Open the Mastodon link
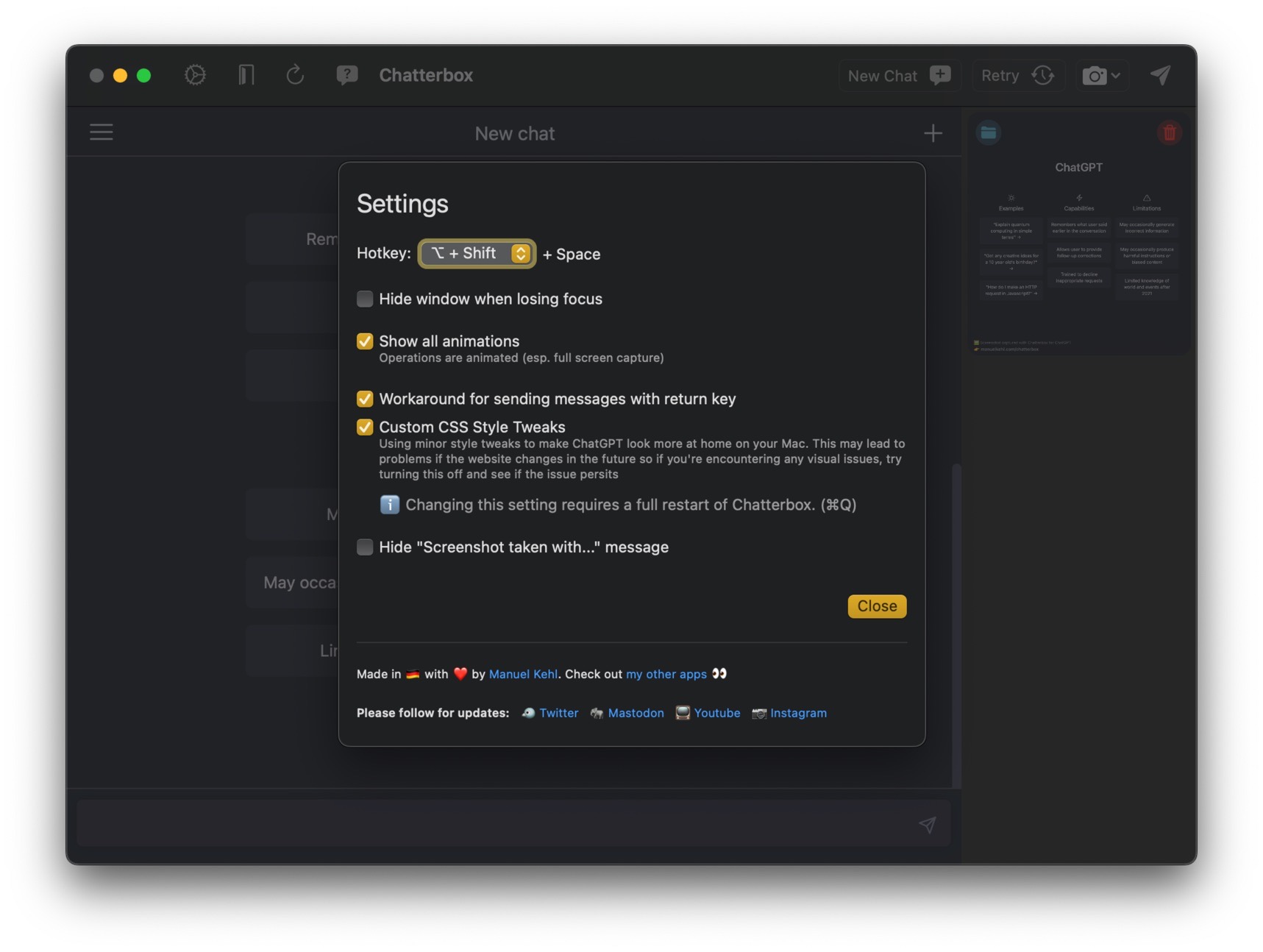1263x952 pixels. 636,713
